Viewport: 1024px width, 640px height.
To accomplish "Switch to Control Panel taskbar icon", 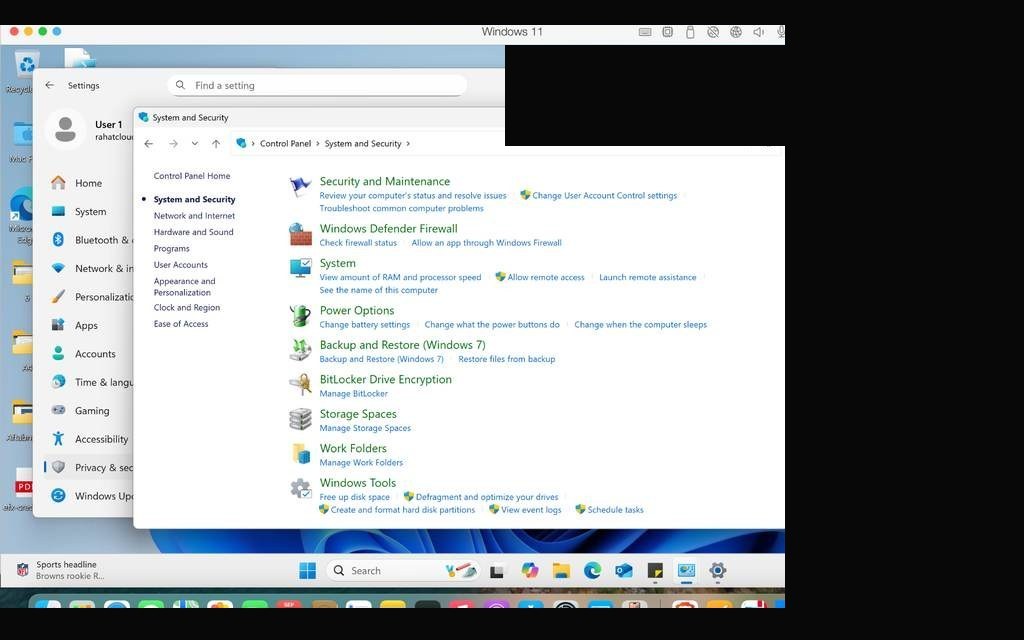I will (x=686, y=571).
